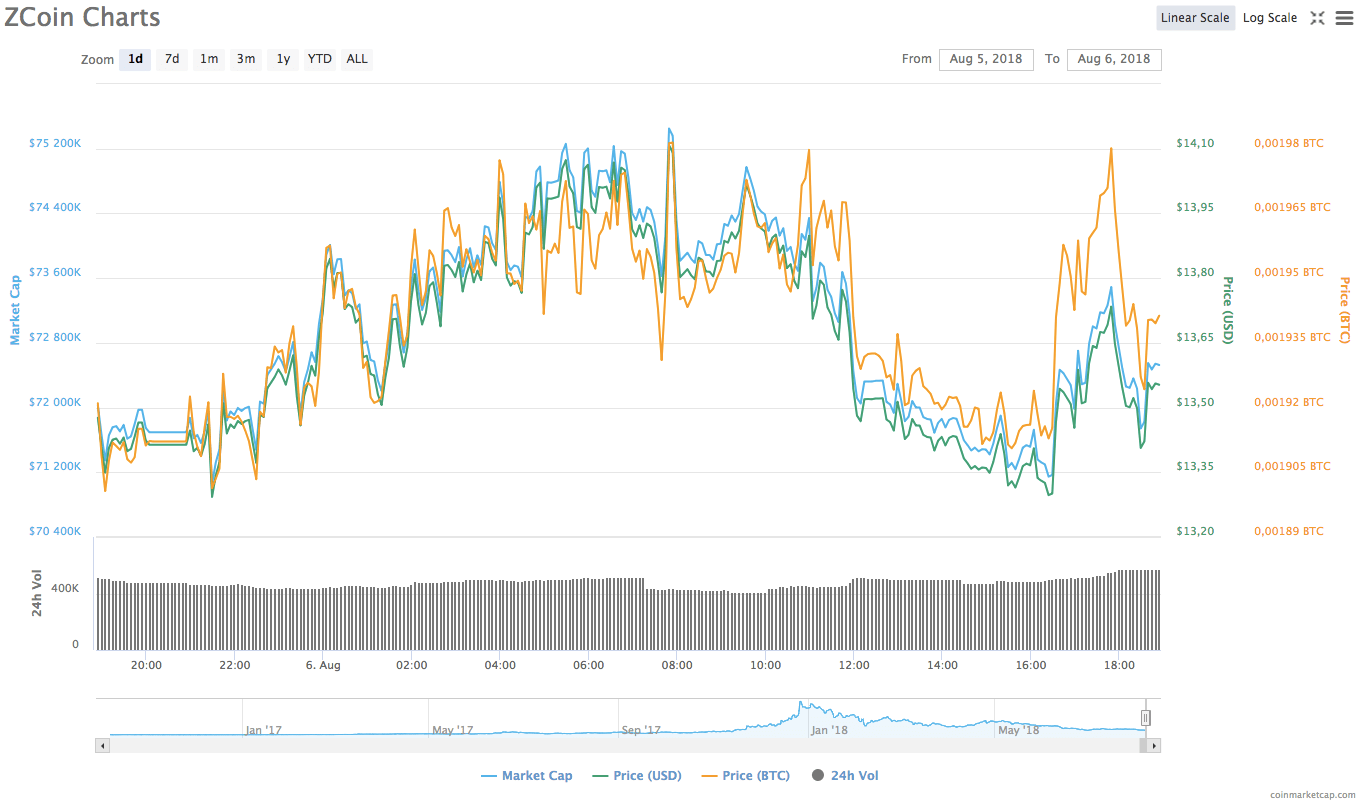
Task: Select the navigator range handle
Action: click(x=1146, y=717)
